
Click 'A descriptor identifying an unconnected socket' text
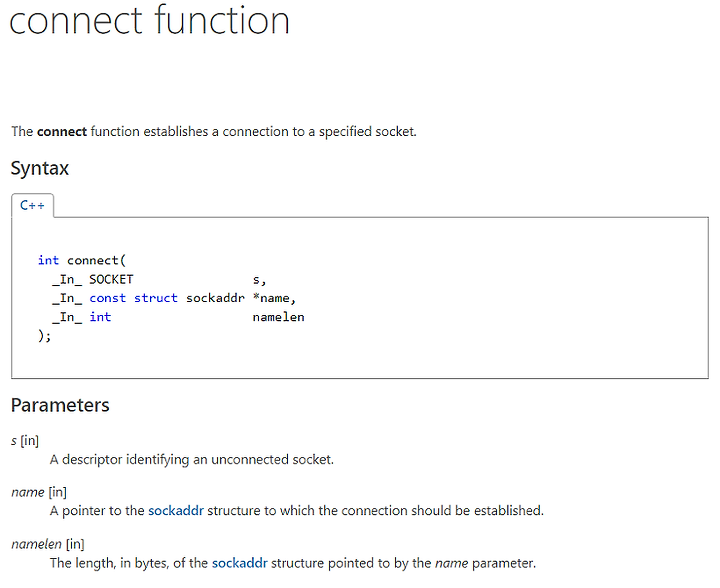coord(191,459)
